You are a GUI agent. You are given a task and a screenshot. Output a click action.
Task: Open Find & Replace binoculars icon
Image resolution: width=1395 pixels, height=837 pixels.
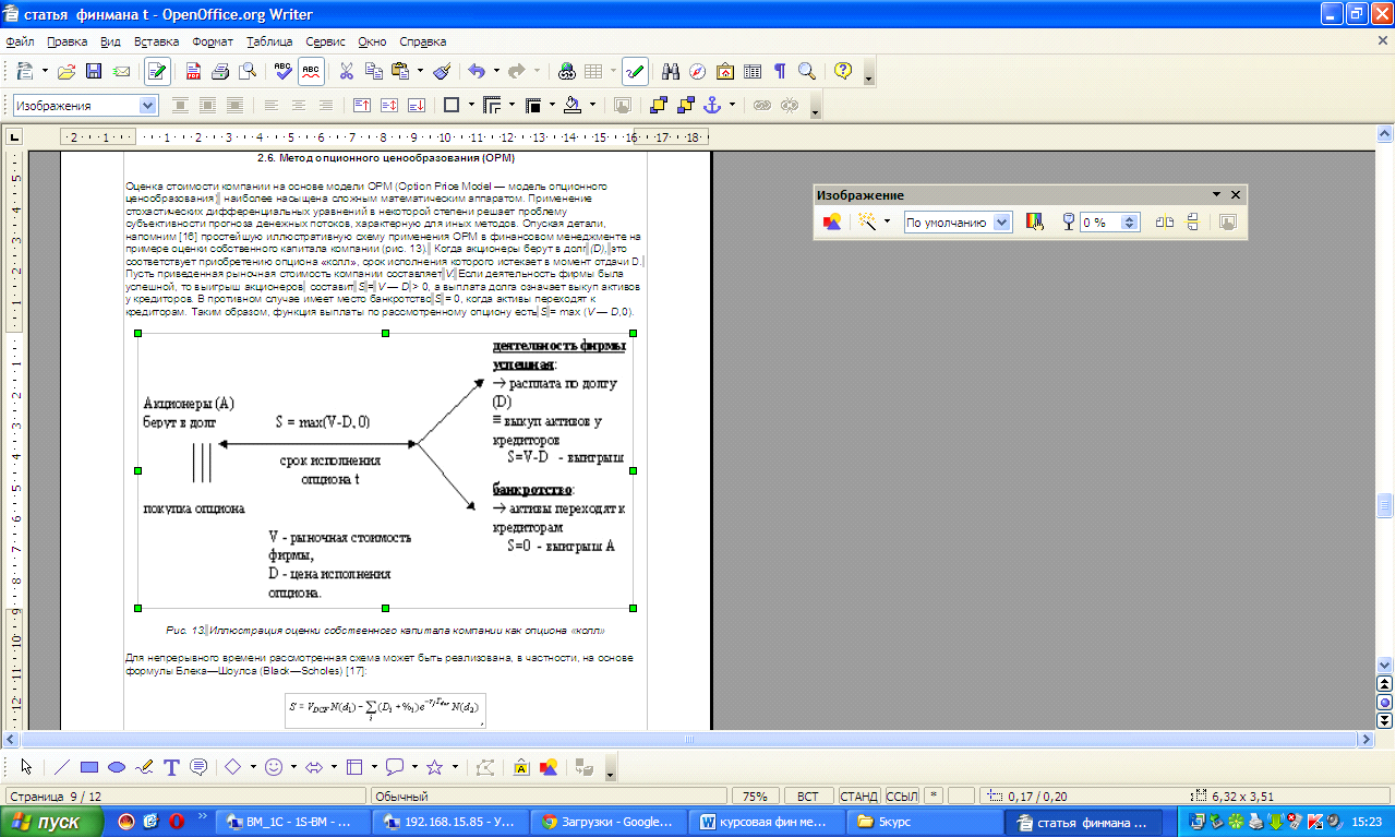point(671,71)
